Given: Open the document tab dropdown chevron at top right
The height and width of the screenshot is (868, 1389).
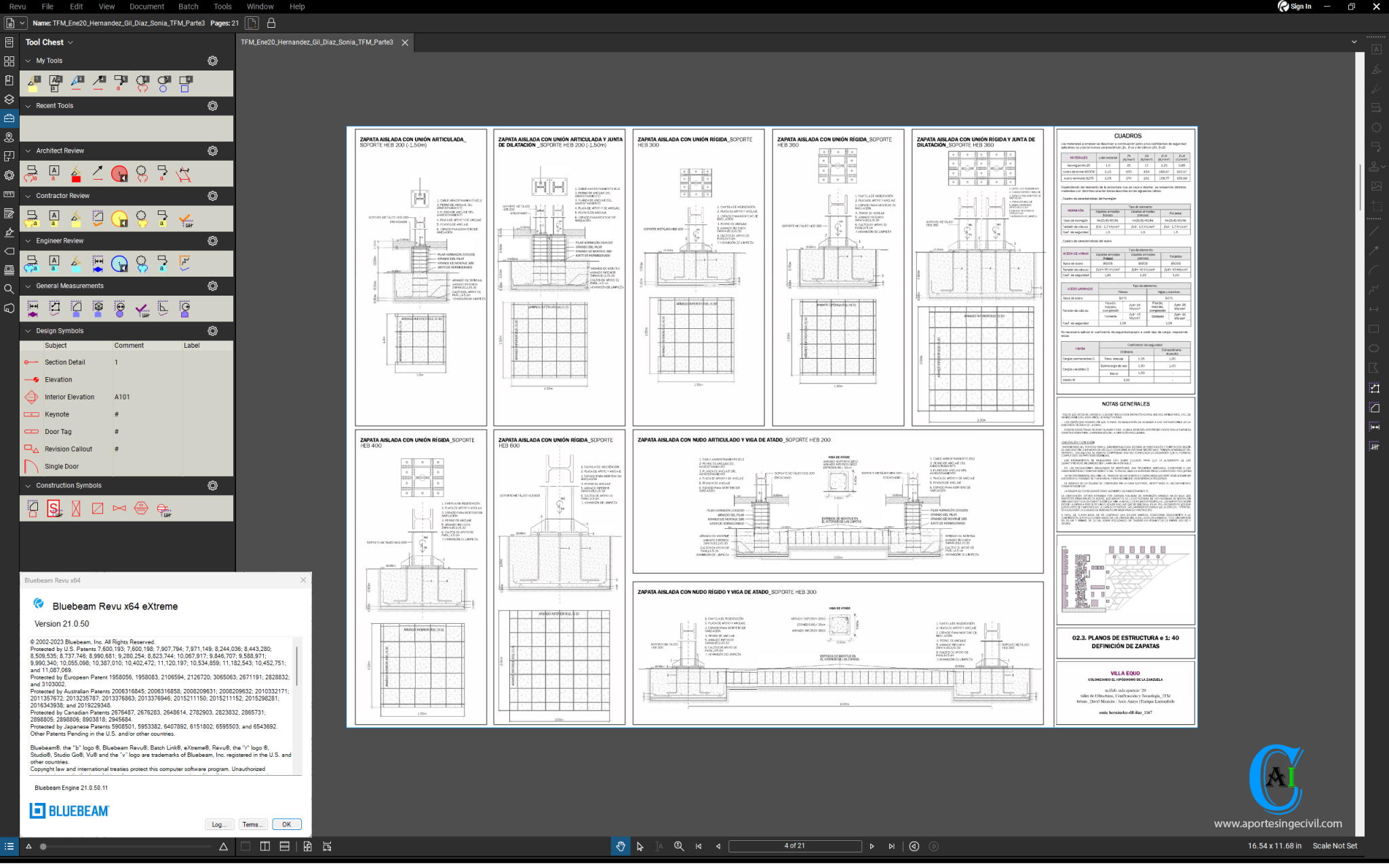Looking at the screenshot, I should coord(1354,42).
